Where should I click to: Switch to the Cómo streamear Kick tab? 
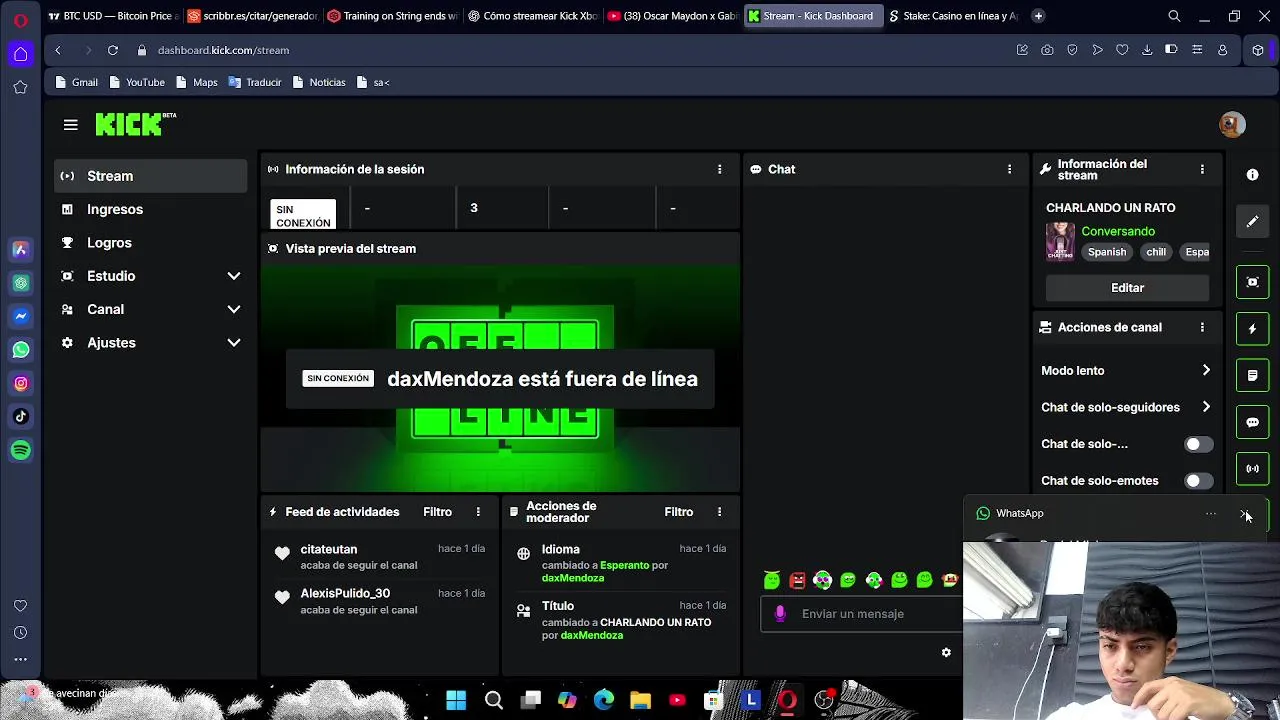[532, 16]
